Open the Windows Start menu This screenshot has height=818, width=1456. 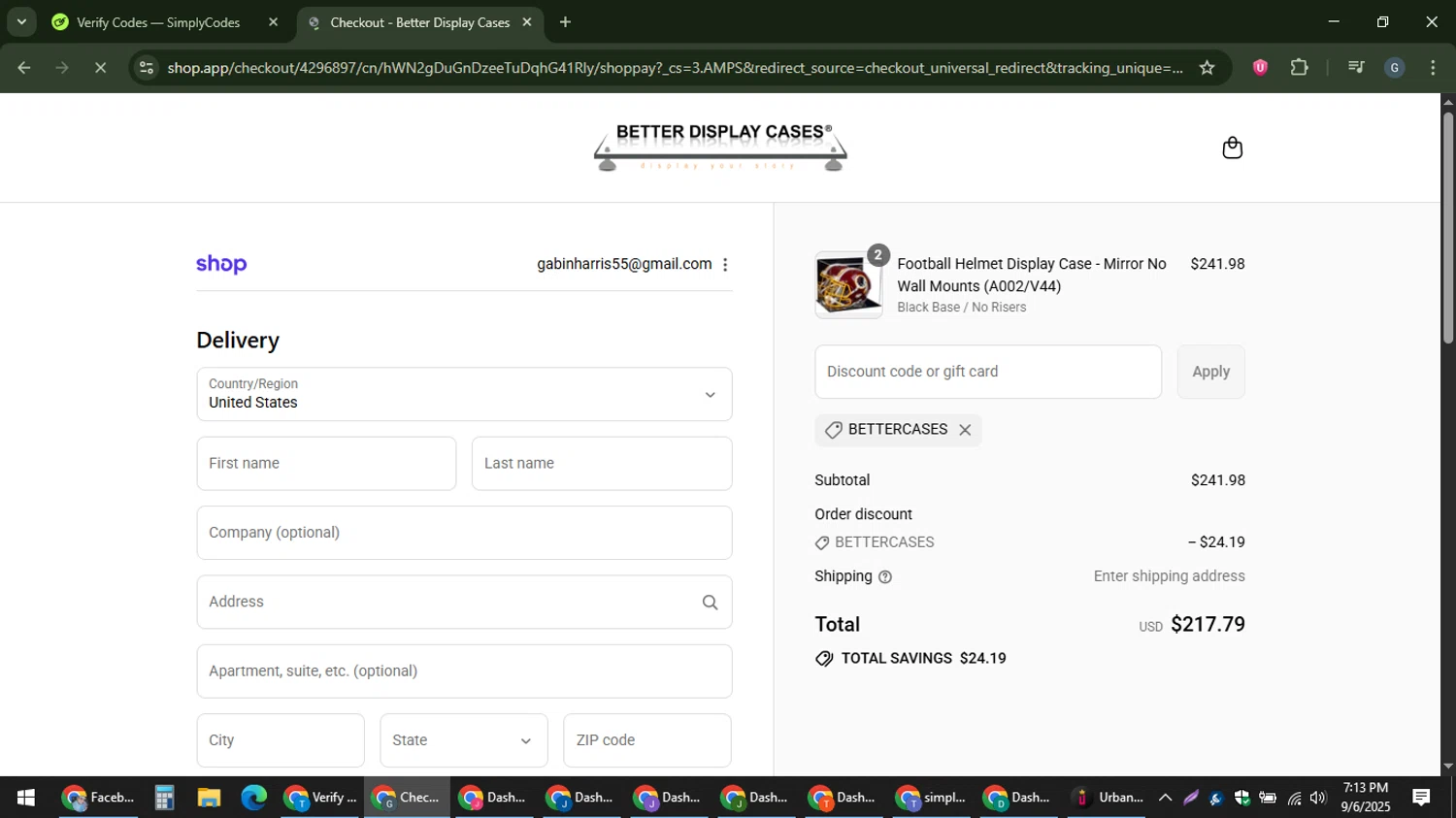[26, 798]
